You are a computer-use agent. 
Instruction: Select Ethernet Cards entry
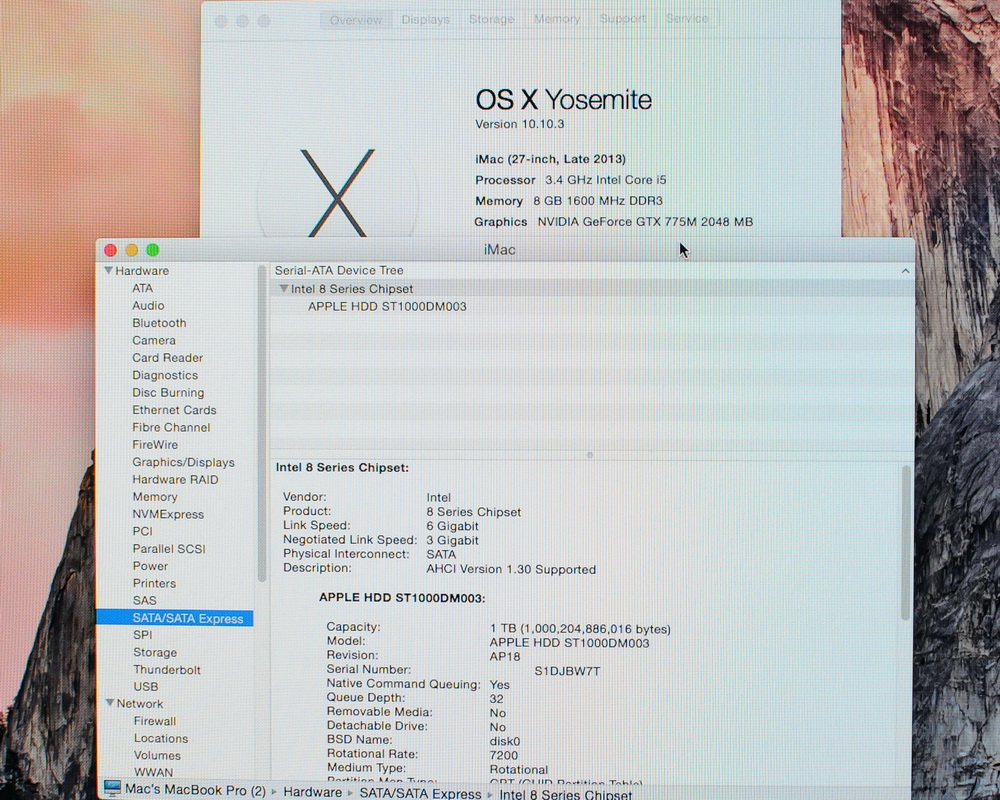point(174,410)
